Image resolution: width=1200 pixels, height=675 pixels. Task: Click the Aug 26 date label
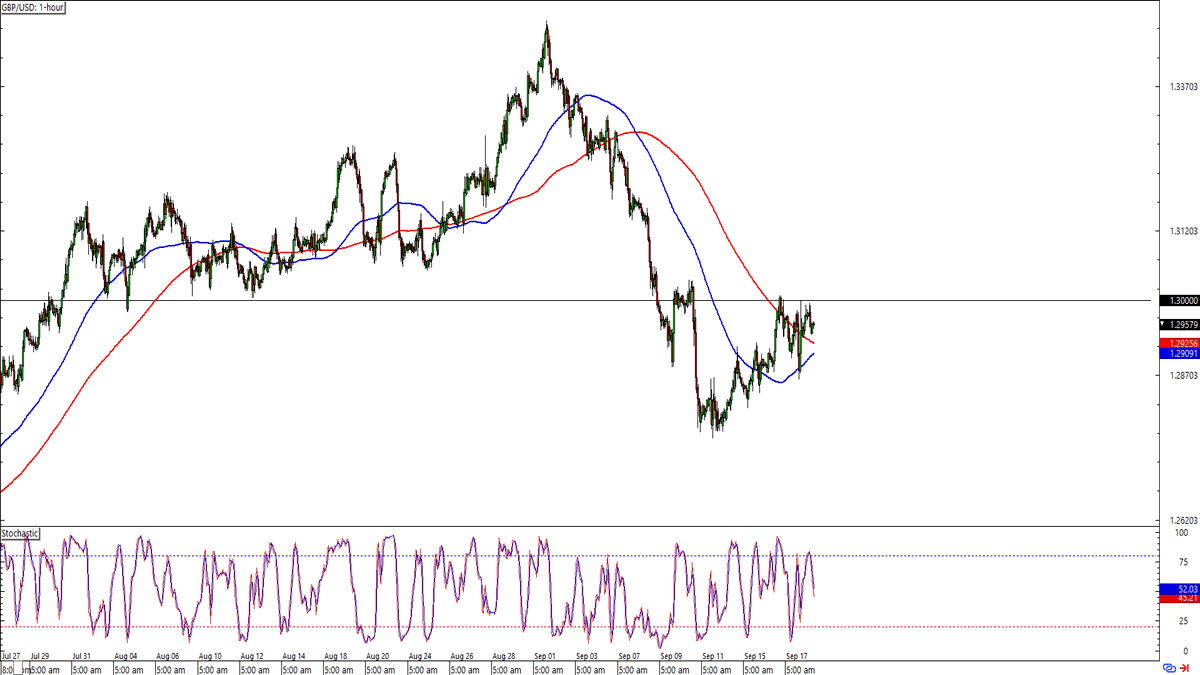coord(461,657)
